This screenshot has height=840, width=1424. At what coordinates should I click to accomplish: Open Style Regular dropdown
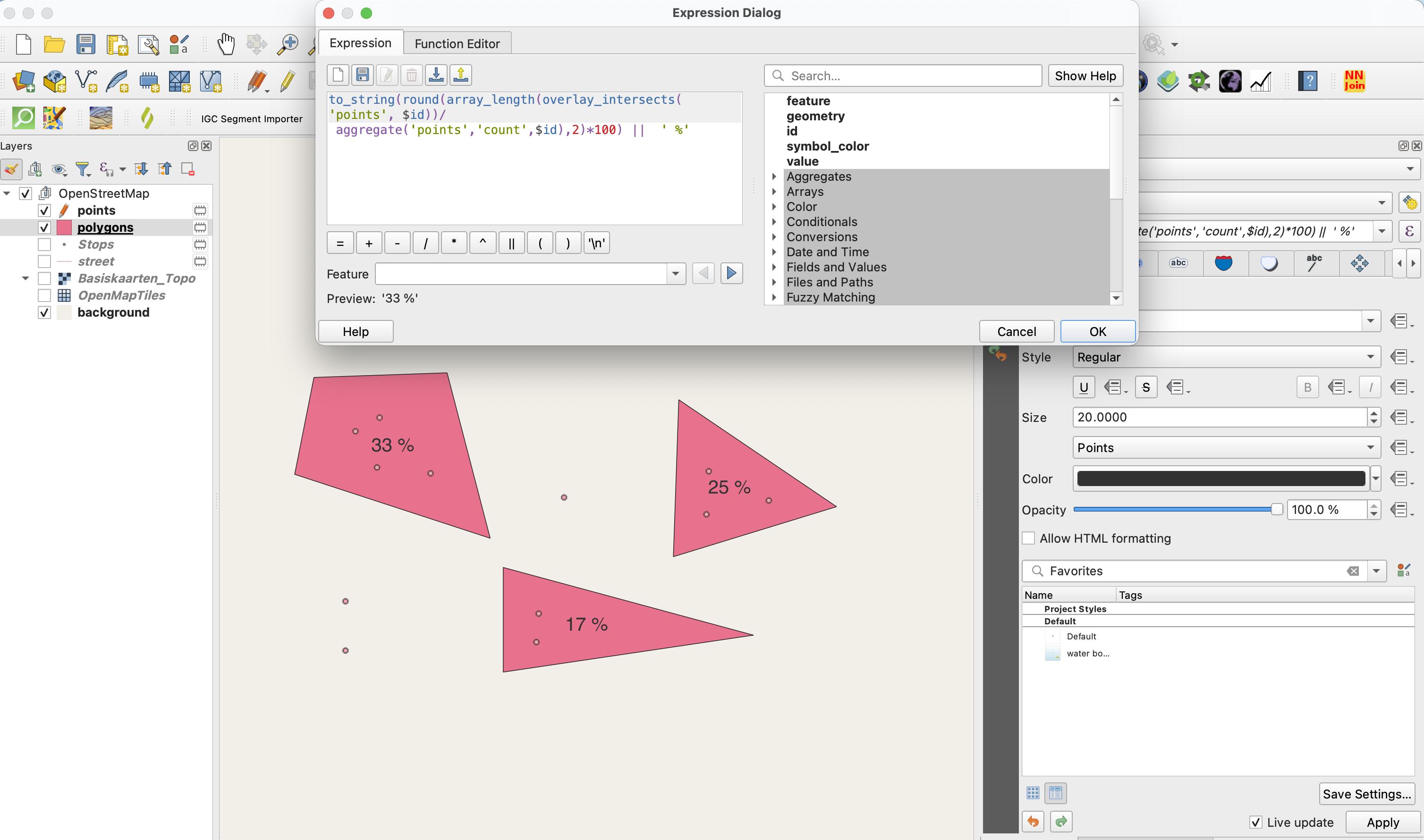1226,357
